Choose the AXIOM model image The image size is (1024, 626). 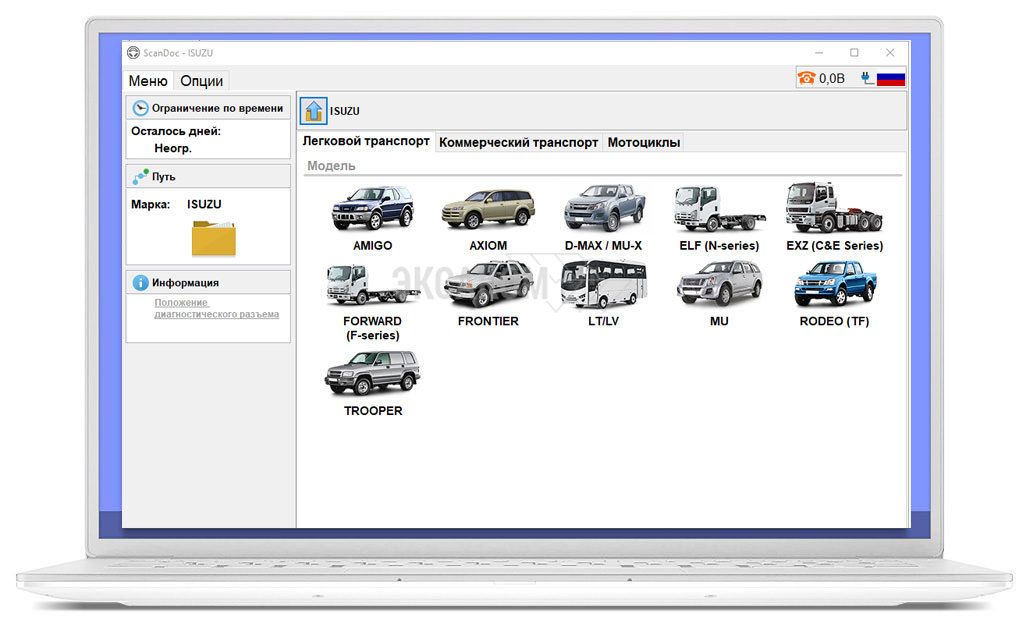tap(488, 209)
